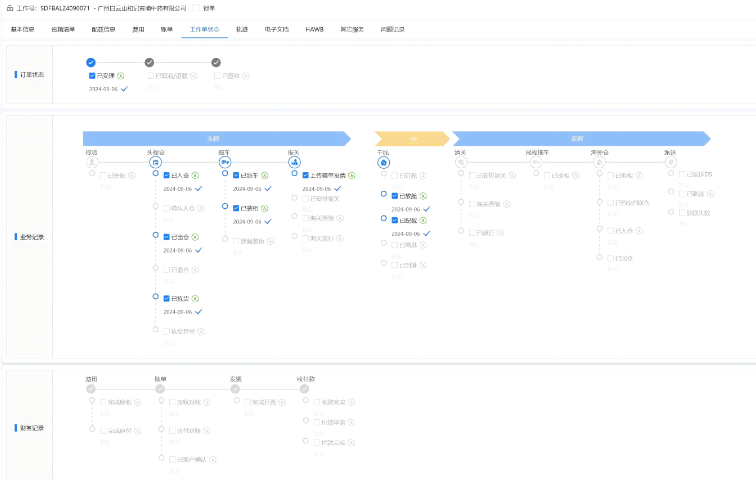The image size is (756, 480).
Task: Uncheck the 上传箱单发票 checkbox under 报关
Action: [303, 175]
